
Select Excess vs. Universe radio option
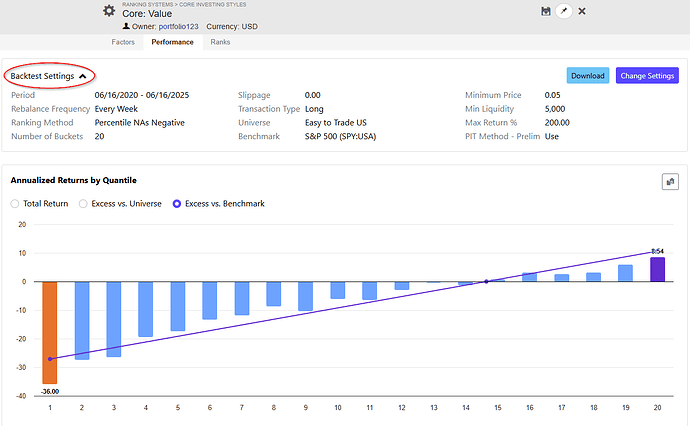[83, 204]
